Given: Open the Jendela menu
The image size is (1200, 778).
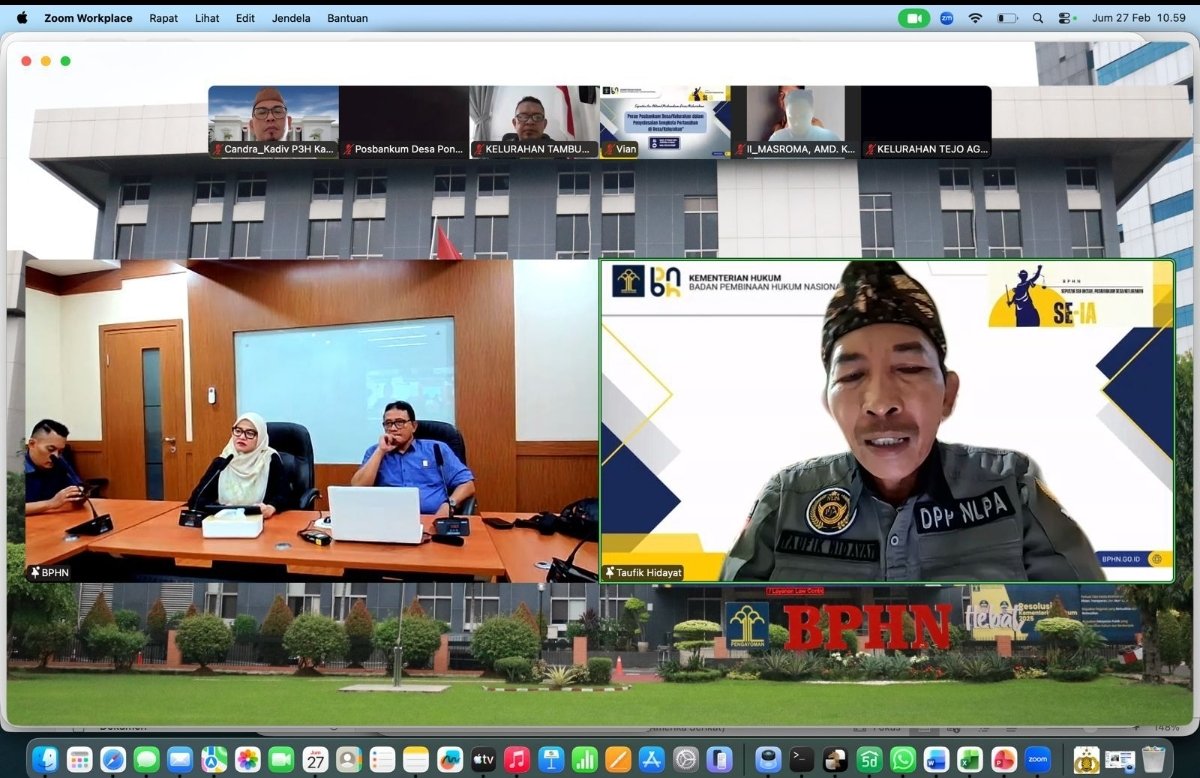Looking at the screenshot, I should pos(291,18).
